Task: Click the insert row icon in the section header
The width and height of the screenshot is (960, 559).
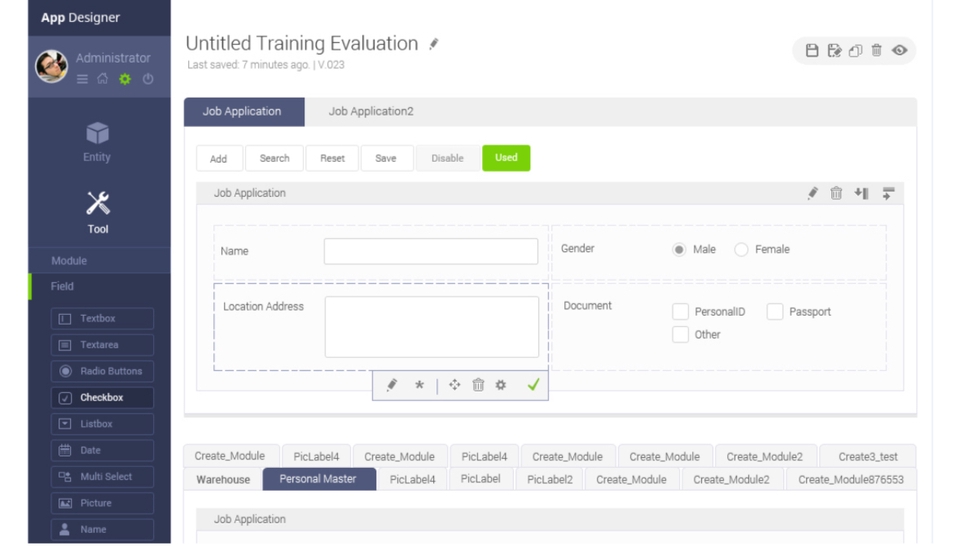Action: 888,193
